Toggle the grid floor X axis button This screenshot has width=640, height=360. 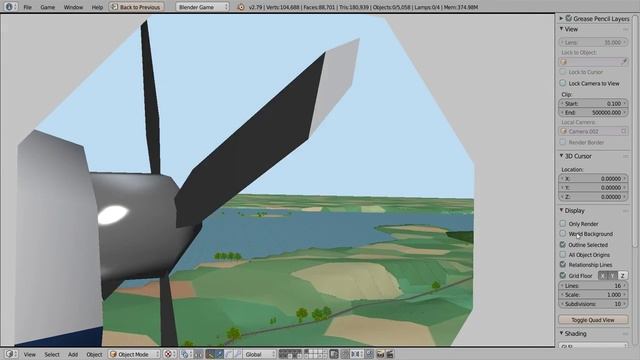point(603,276)
